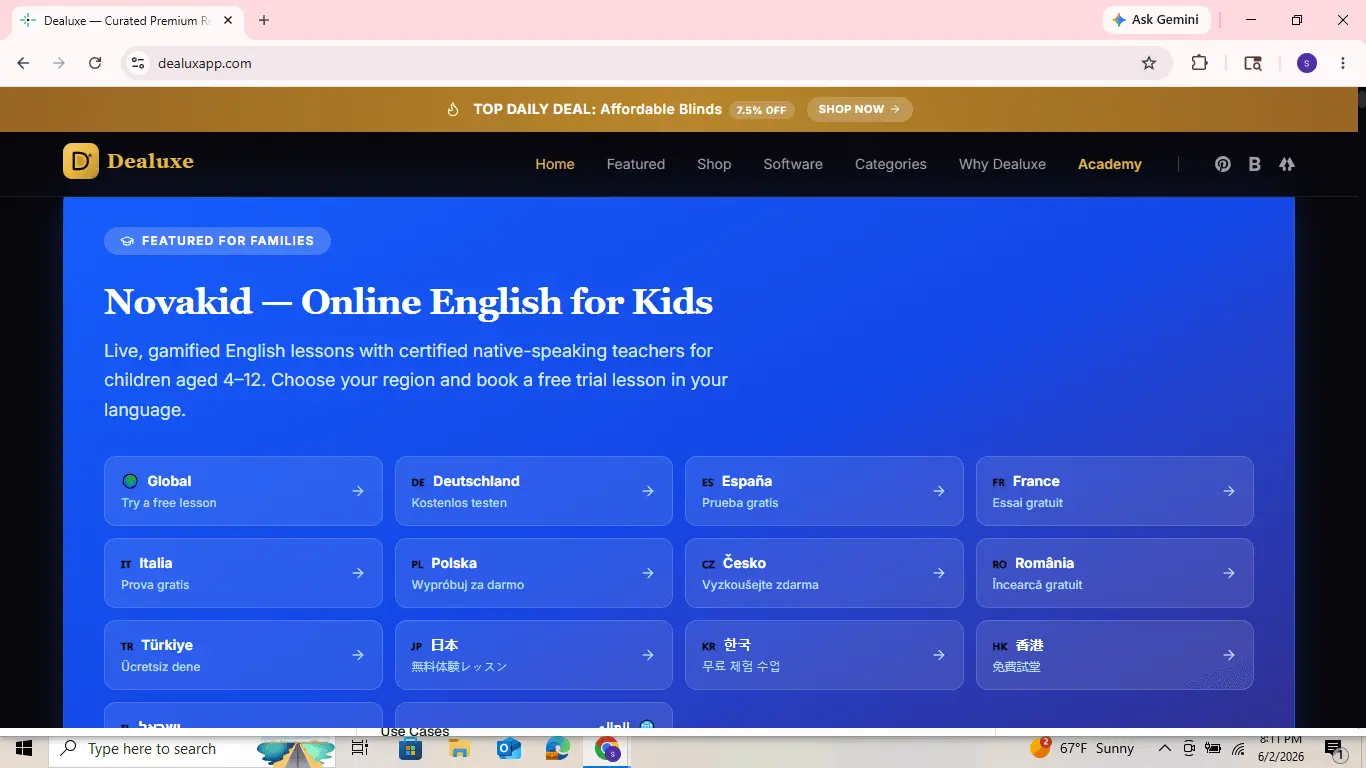Open the Global free lesson card
The image size is (1366, 768).
click(x=243, y=491)
